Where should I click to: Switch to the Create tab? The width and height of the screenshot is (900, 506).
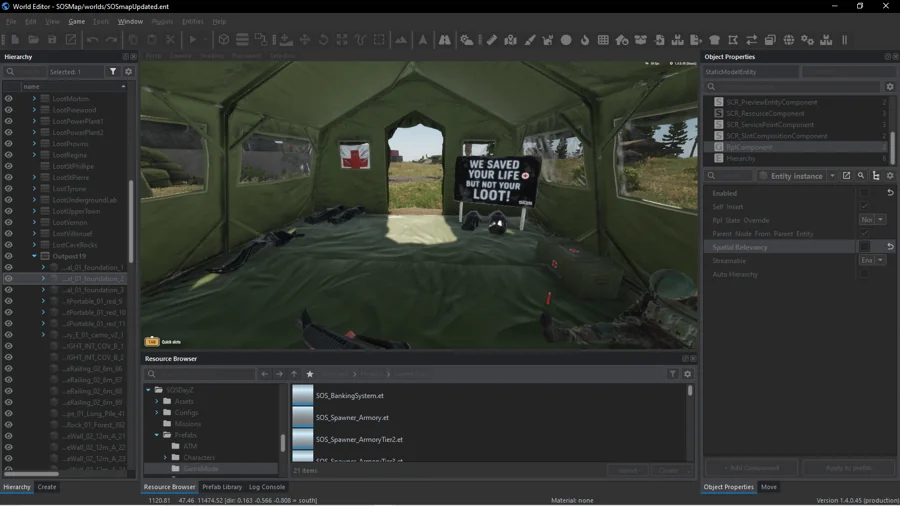(x=47, y=486)
